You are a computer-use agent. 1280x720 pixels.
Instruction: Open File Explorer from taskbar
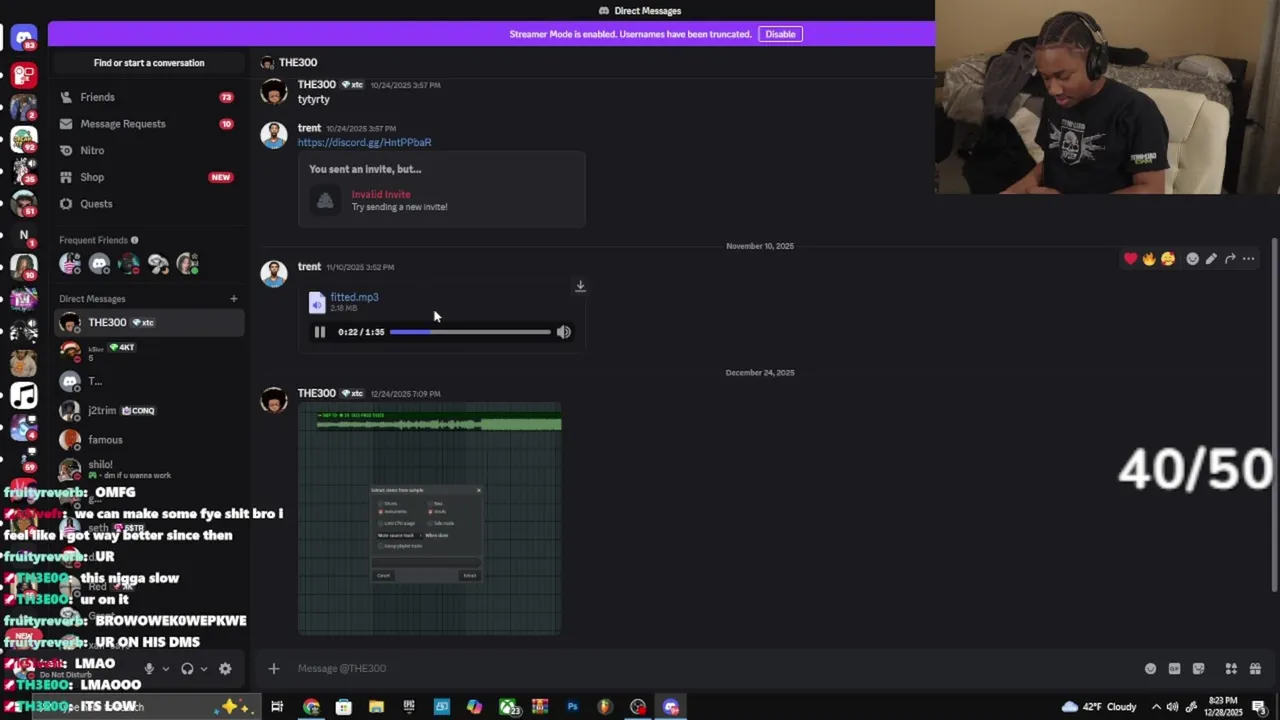(376, 707)
